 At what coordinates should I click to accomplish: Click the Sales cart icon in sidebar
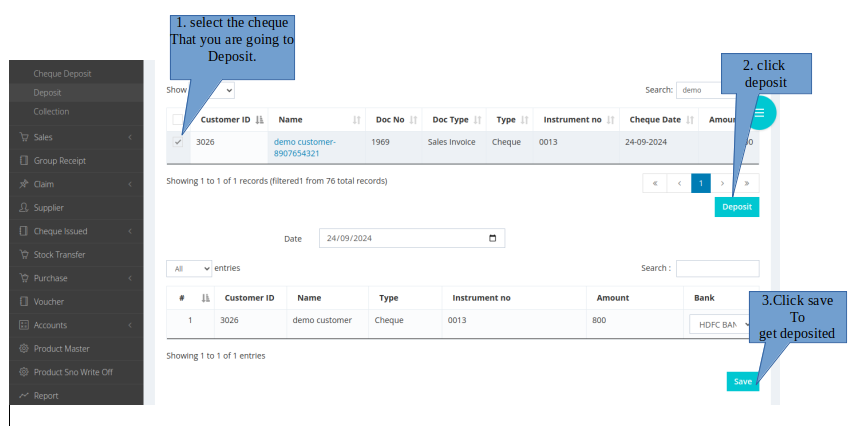click(24, 137)
